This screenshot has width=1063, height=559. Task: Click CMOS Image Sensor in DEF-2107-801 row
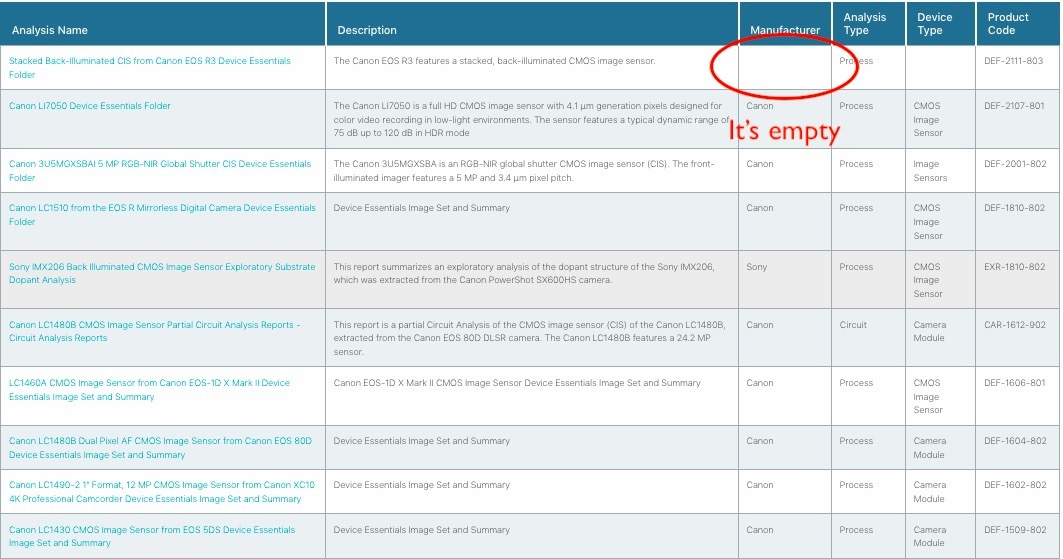(927, 119)
